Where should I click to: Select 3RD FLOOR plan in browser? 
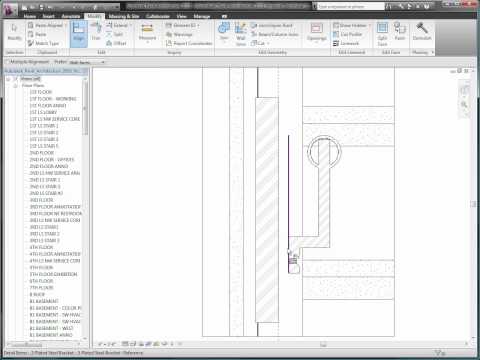click(42, 200)
